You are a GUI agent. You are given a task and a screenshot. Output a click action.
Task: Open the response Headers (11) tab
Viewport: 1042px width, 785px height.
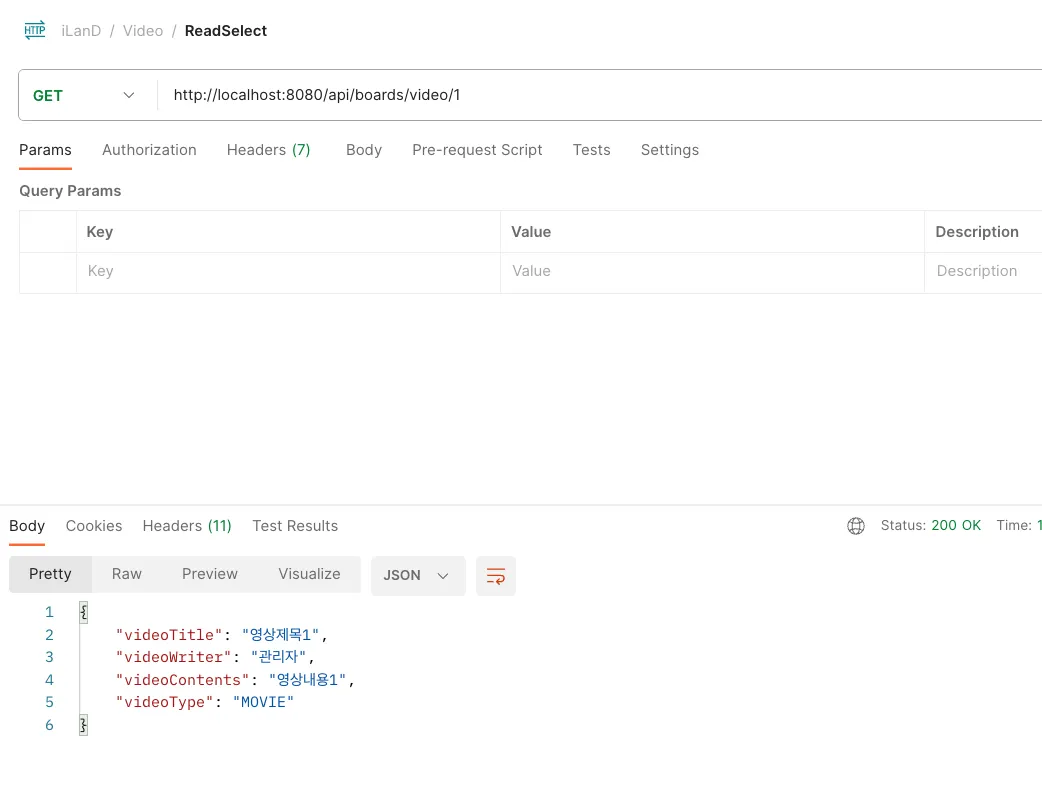click(187, 526)
